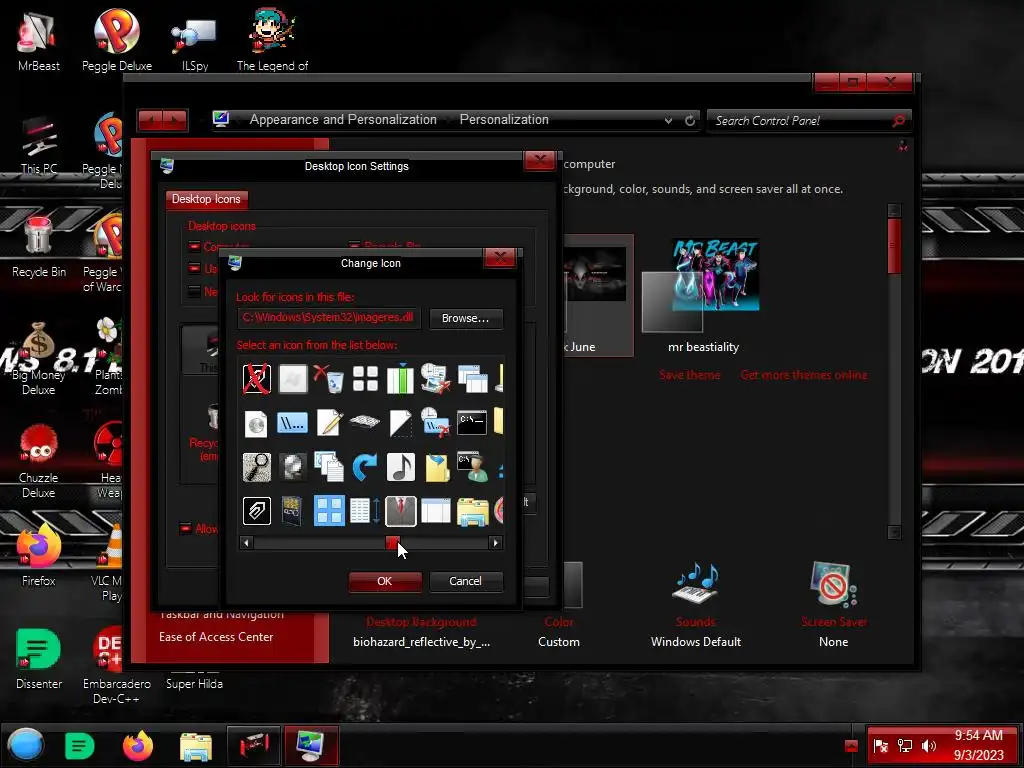1024x768 pixels.
Task: Click Personalization scrollbar down arrow
Action: tap(894, 532)
